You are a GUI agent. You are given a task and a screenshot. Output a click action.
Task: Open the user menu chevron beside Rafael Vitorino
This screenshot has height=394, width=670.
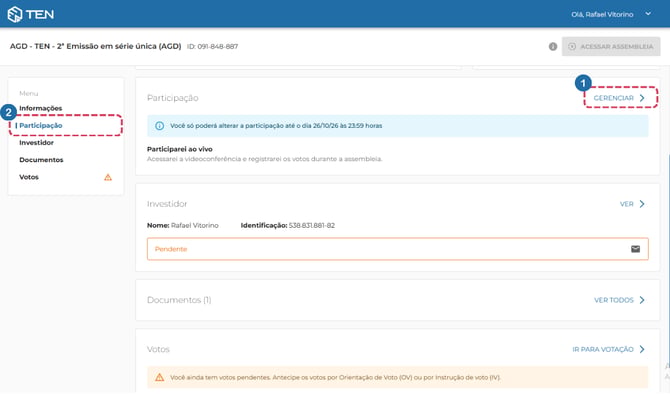[x=648, y=14]
